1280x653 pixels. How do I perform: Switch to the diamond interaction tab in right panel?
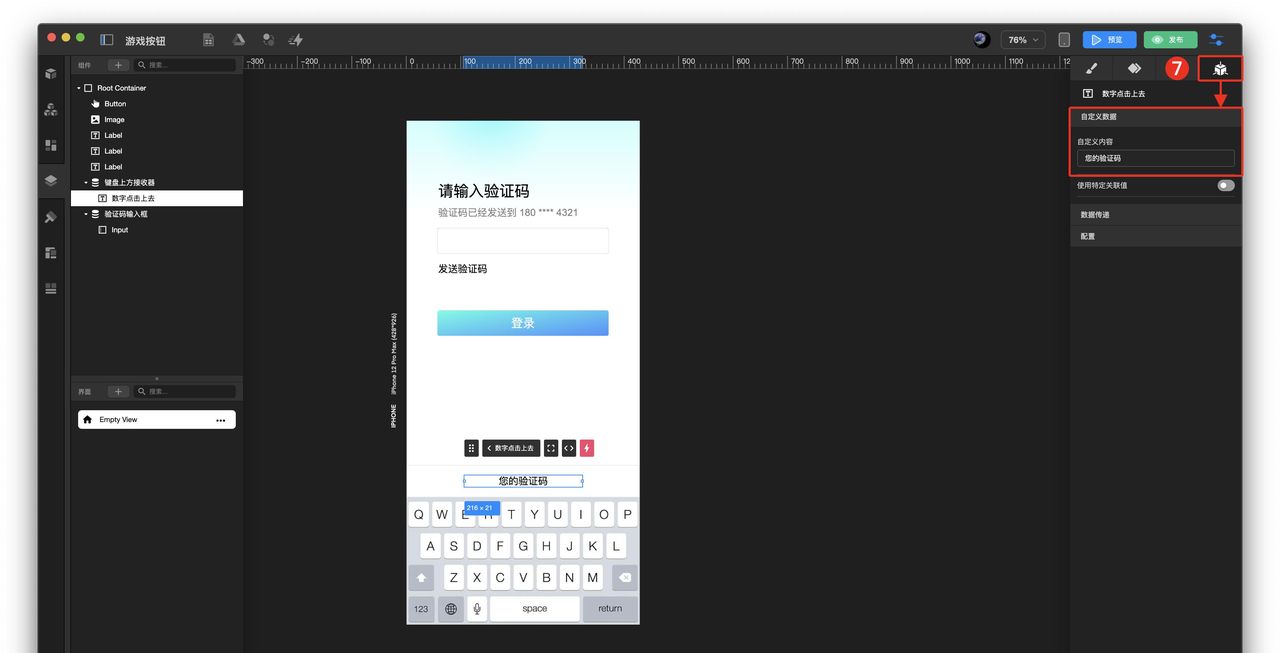coord(1134,68)
